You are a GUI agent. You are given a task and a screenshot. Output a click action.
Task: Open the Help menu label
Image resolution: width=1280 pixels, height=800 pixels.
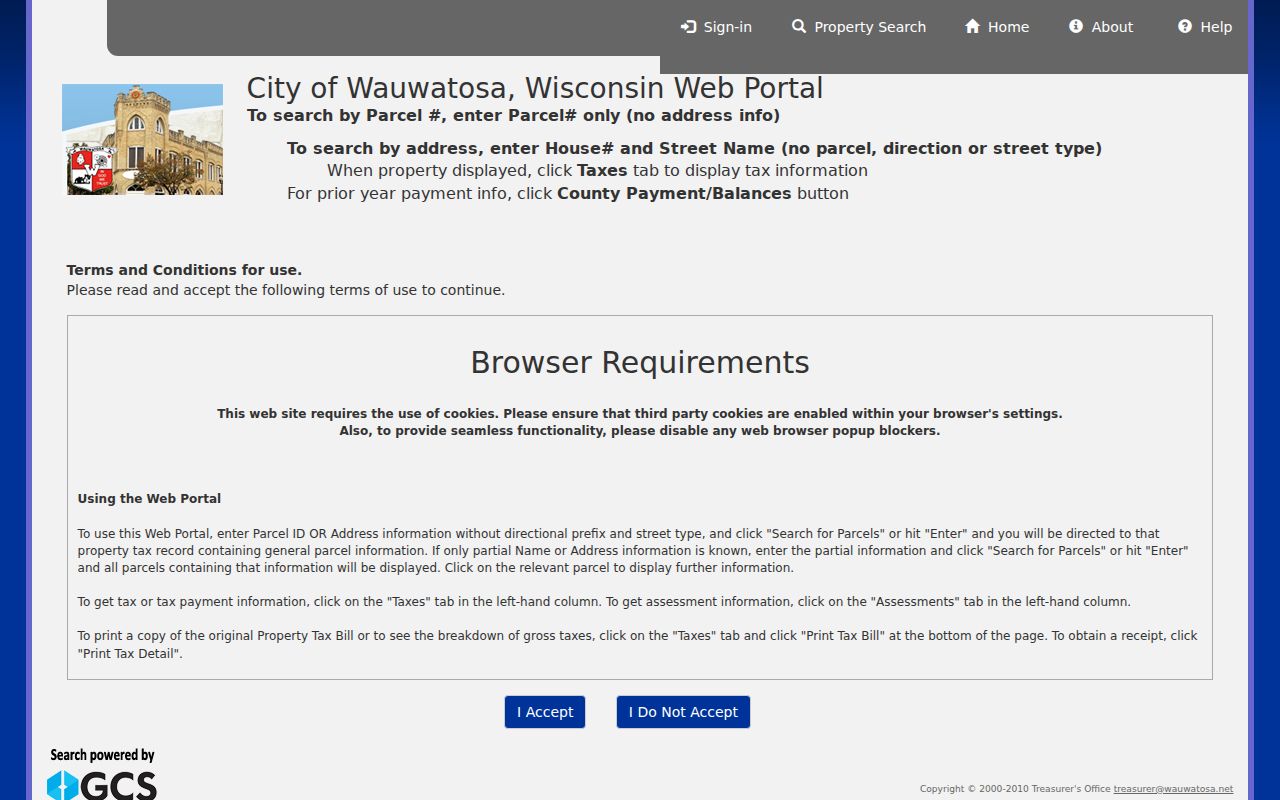pyautogui.click(x=1216, y=27)
